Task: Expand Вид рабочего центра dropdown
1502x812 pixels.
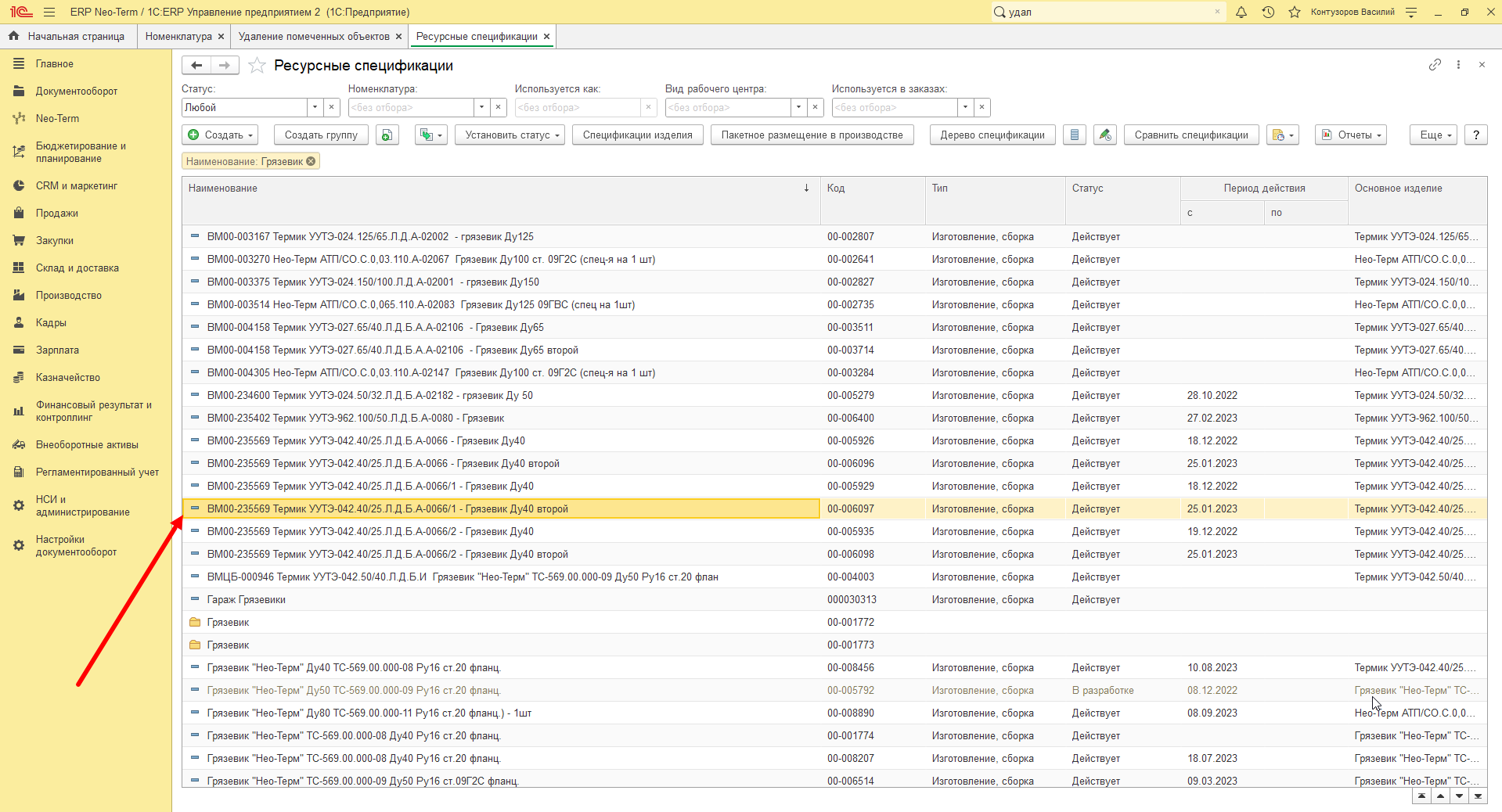Action: tap(798, 108)
